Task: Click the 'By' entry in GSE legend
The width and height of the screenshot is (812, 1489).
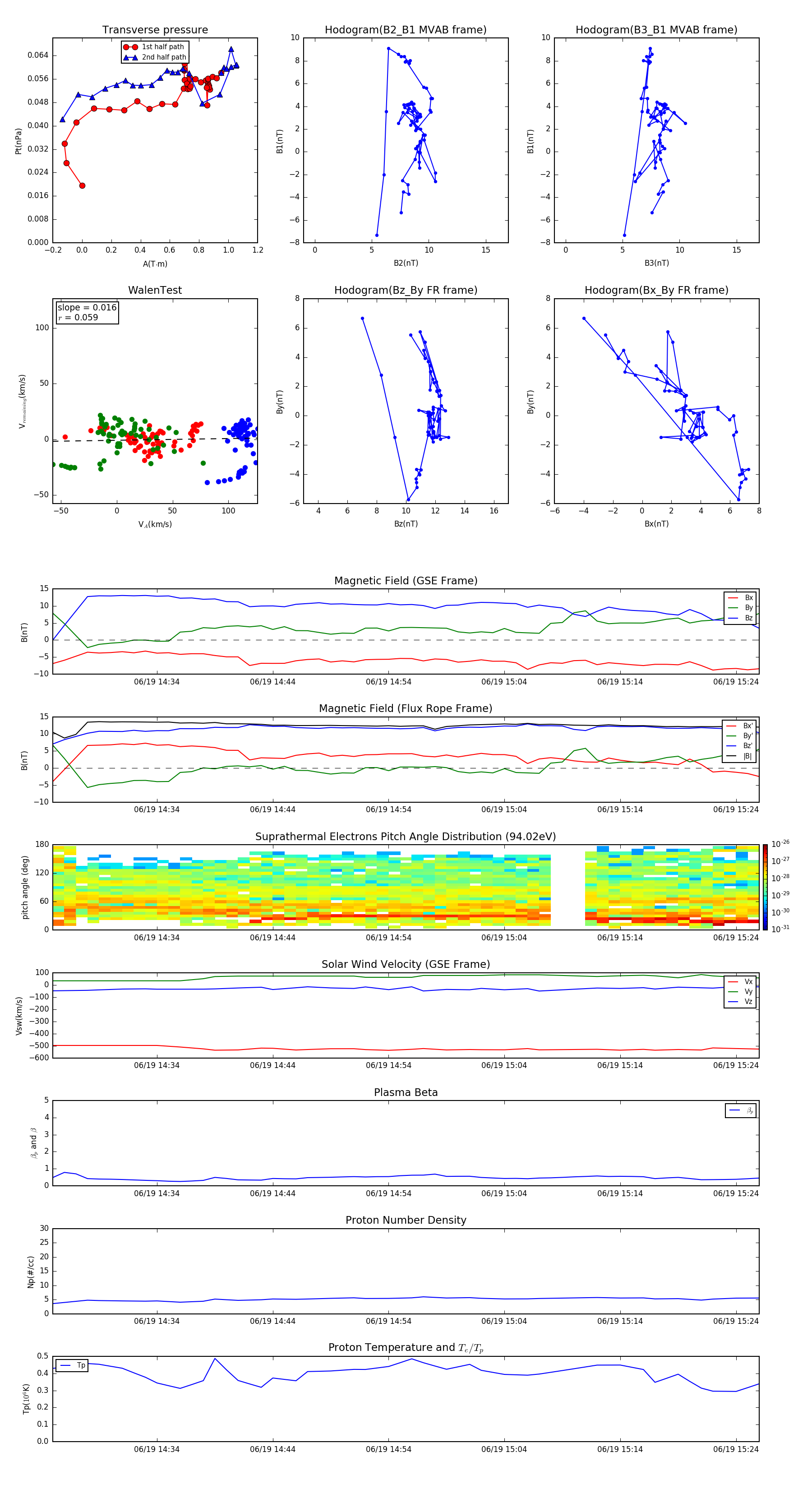Action: [x=741, y=607]
